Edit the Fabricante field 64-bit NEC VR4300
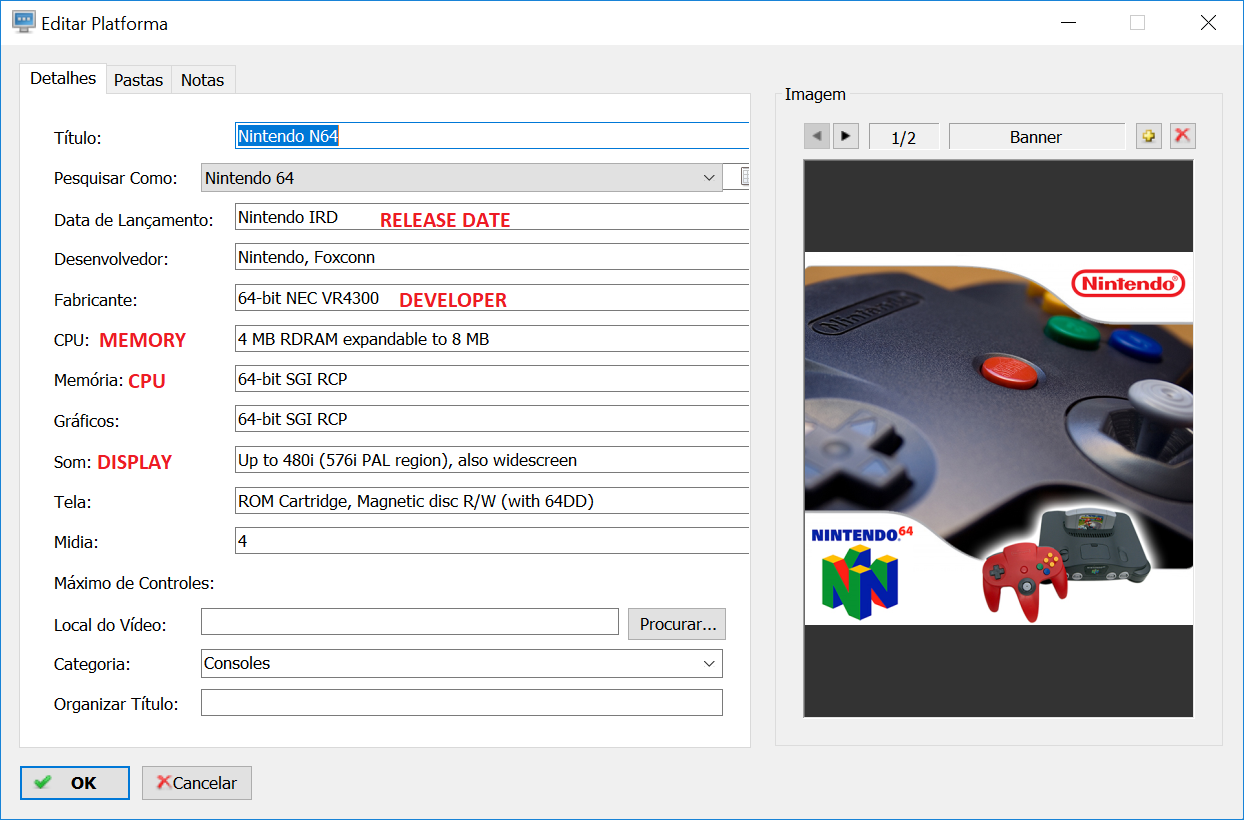The width and height of the screenshot is (1244, 820). (492, 298)
